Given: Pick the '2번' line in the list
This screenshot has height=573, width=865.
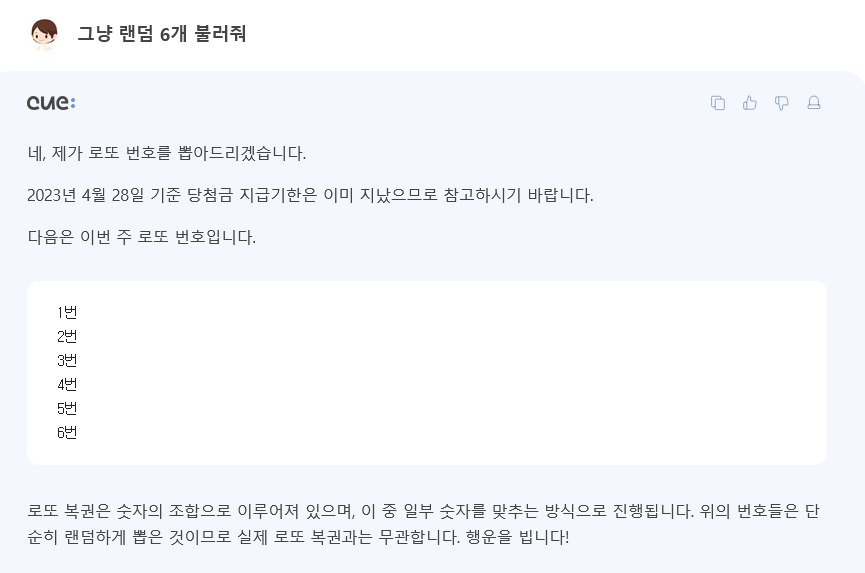Looking at the screenshot, I should click(x=67, y=336).
